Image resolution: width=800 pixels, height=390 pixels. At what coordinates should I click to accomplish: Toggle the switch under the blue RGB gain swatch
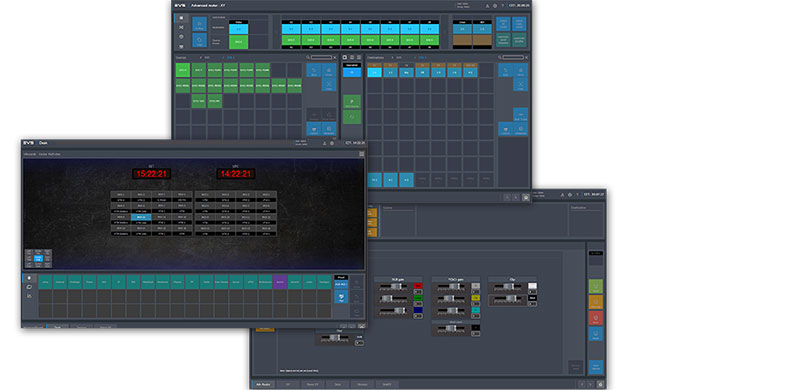tap(418, 316)
